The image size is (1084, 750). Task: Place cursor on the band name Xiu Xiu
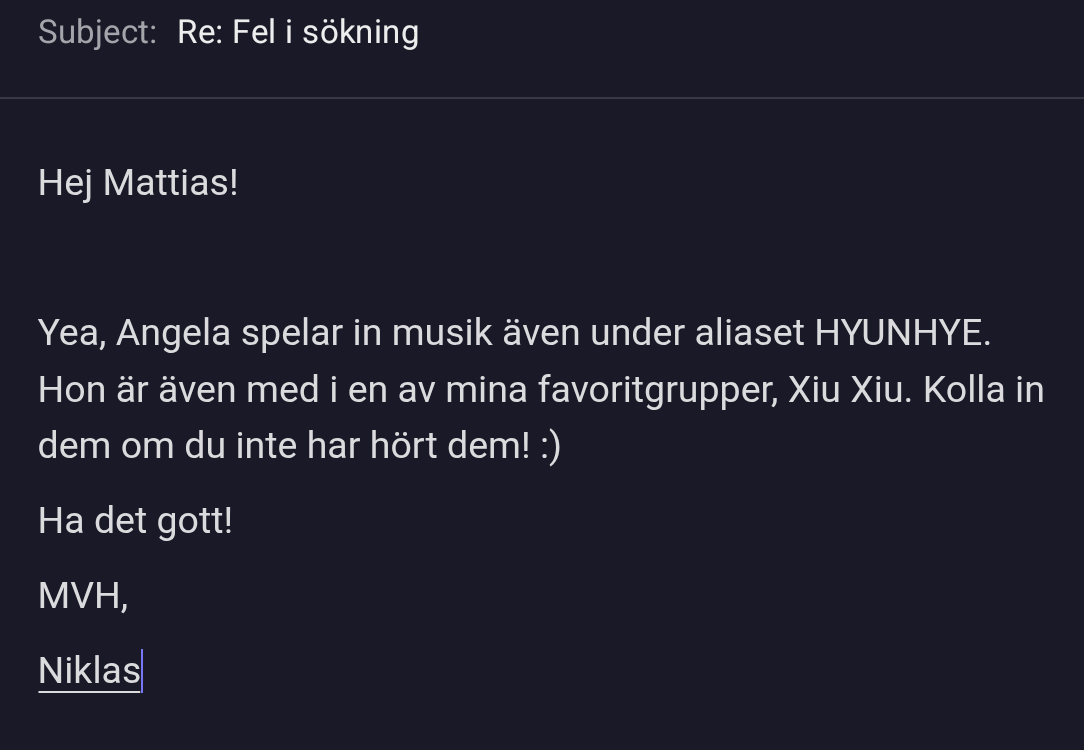pos(849,389)
